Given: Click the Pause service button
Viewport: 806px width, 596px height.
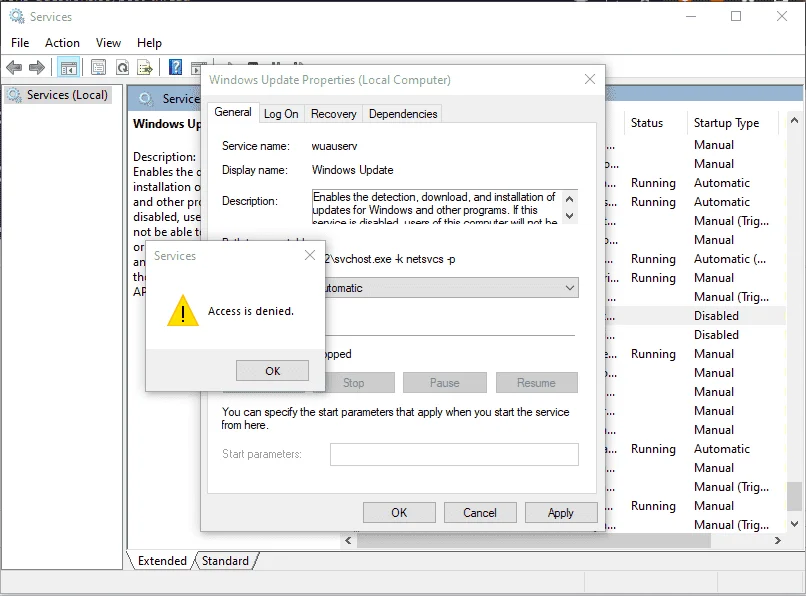Looking at the screenshot, I should pos(445,383).
